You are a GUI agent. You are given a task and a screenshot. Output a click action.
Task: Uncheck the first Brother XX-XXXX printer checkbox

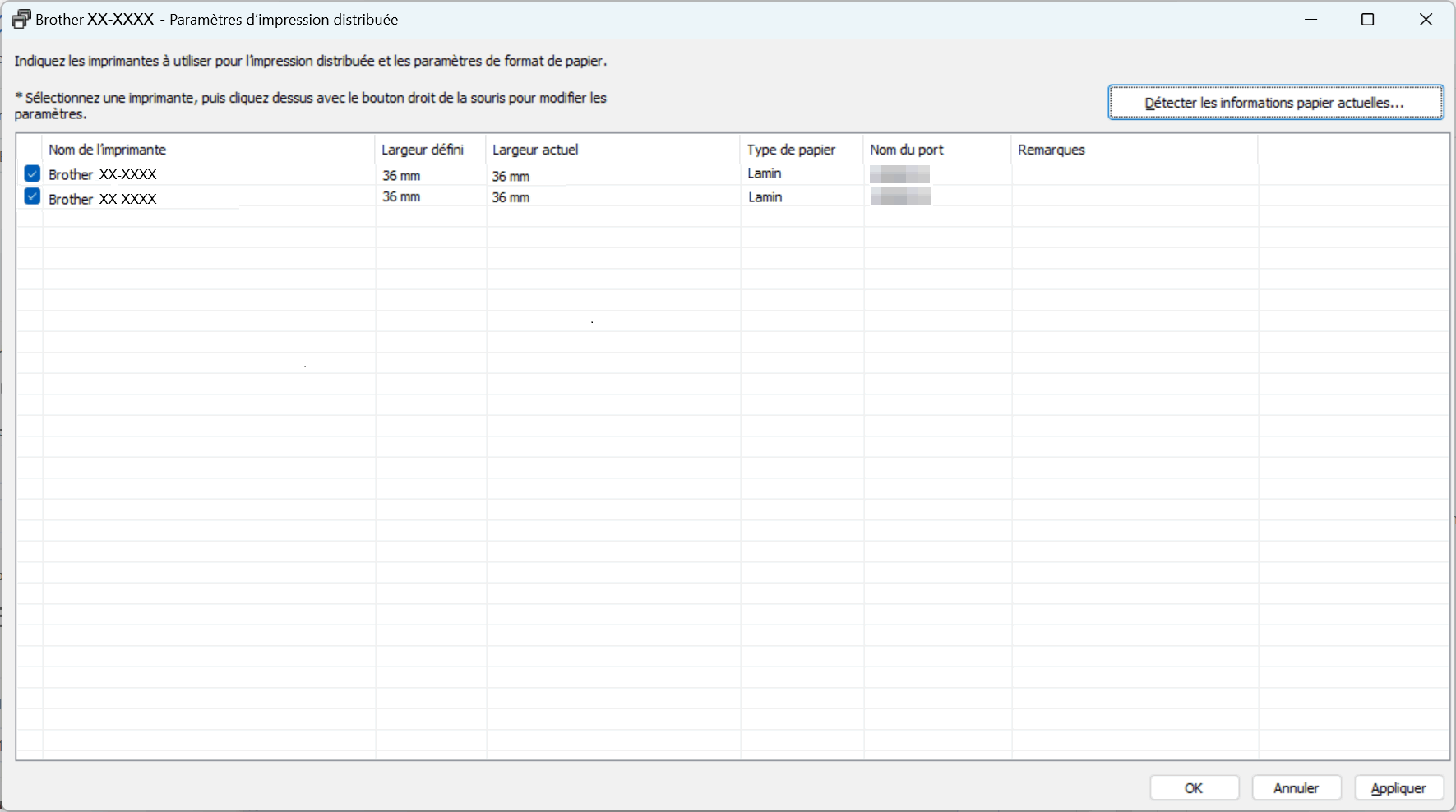(x=32, y=173)
